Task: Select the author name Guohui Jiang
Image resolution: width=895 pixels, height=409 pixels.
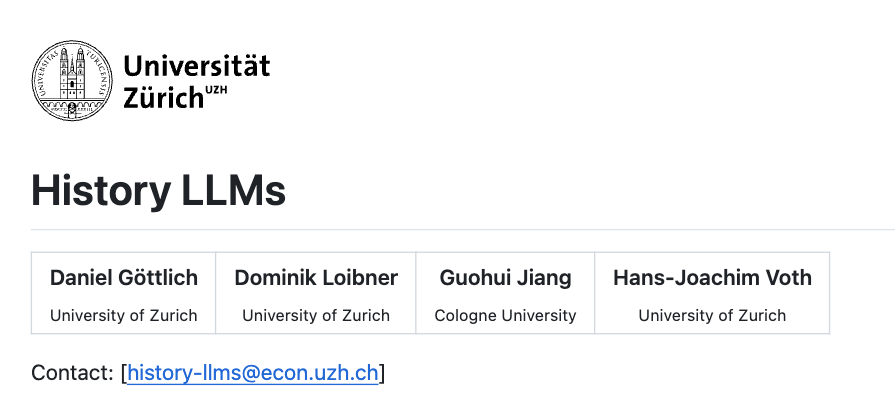Action: point(505,277)
